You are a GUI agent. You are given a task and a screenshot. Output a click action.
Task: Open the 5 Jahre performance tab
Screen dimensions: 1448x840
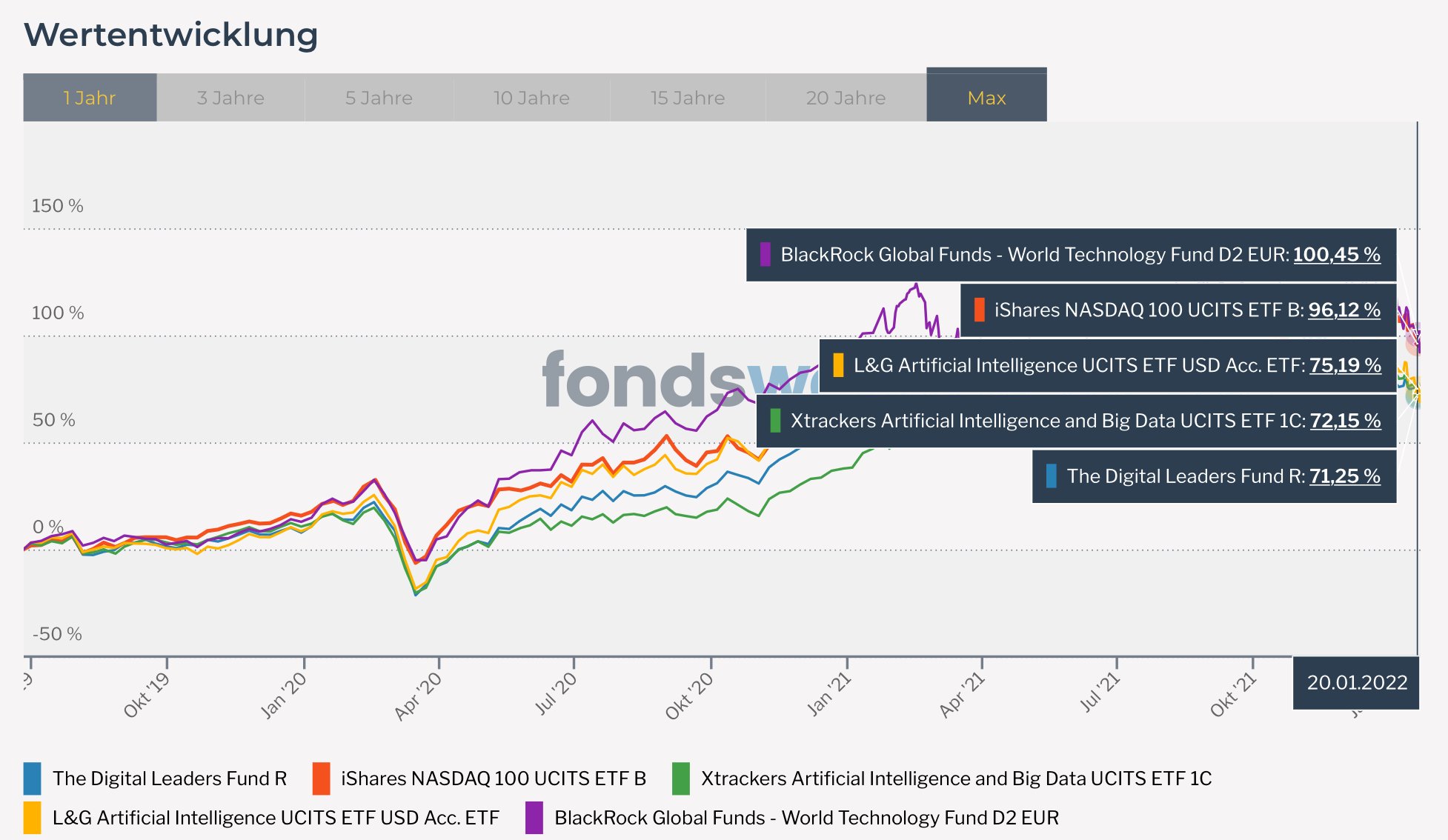[x=379, y=98]
